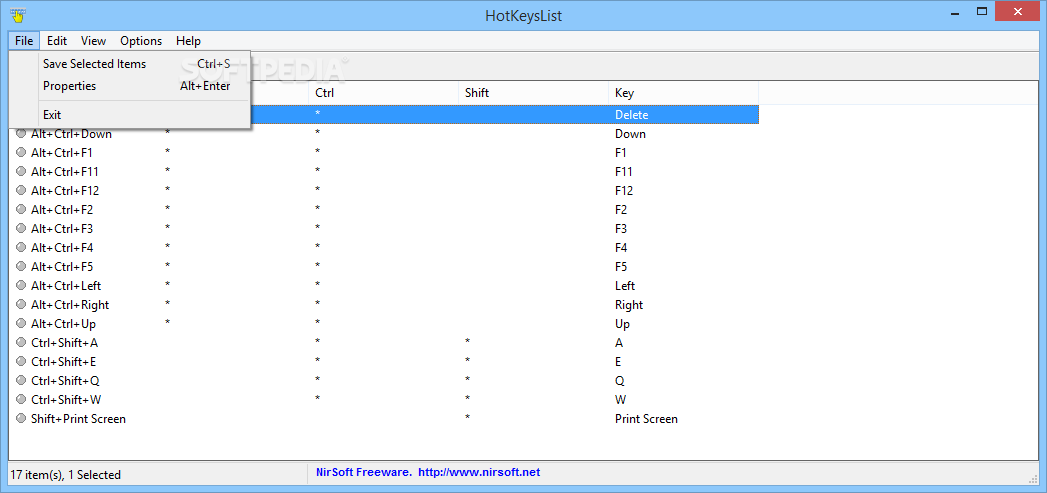
Task: Click the gray circle icon beside Ctrl+Shift+A
Action: (21, 343)
